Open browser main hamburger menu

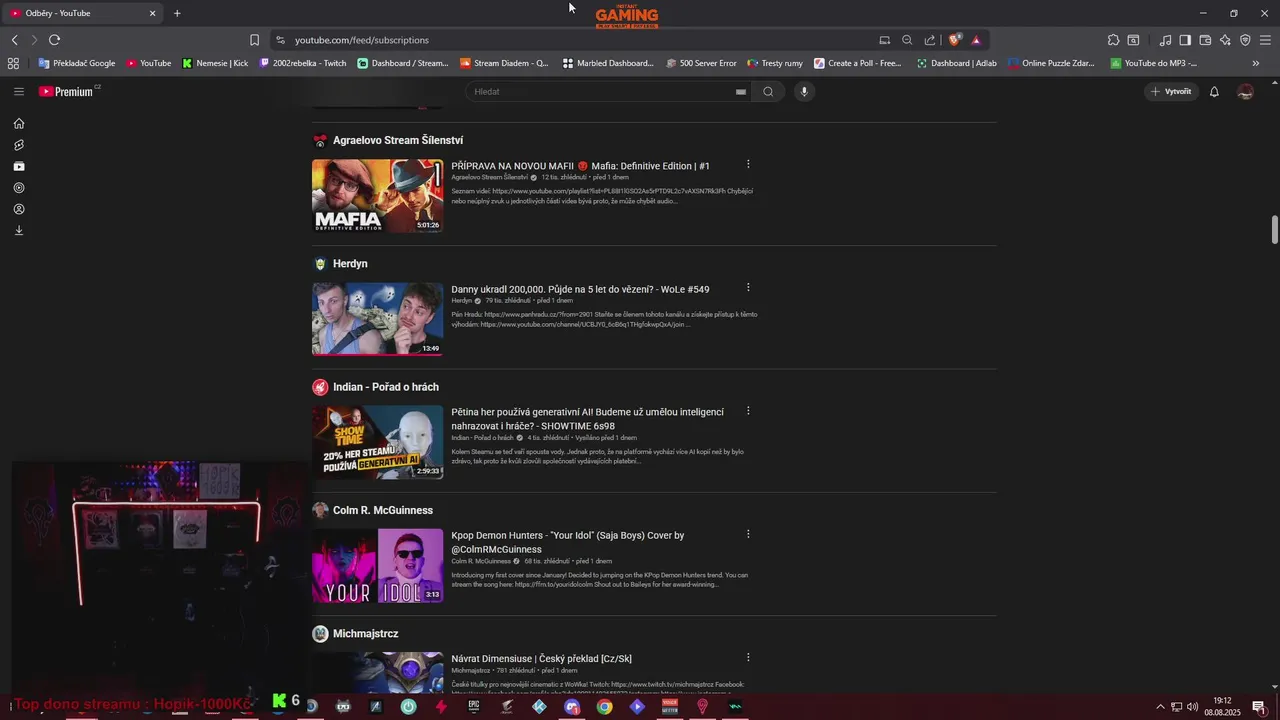[x=1265, y=40]
